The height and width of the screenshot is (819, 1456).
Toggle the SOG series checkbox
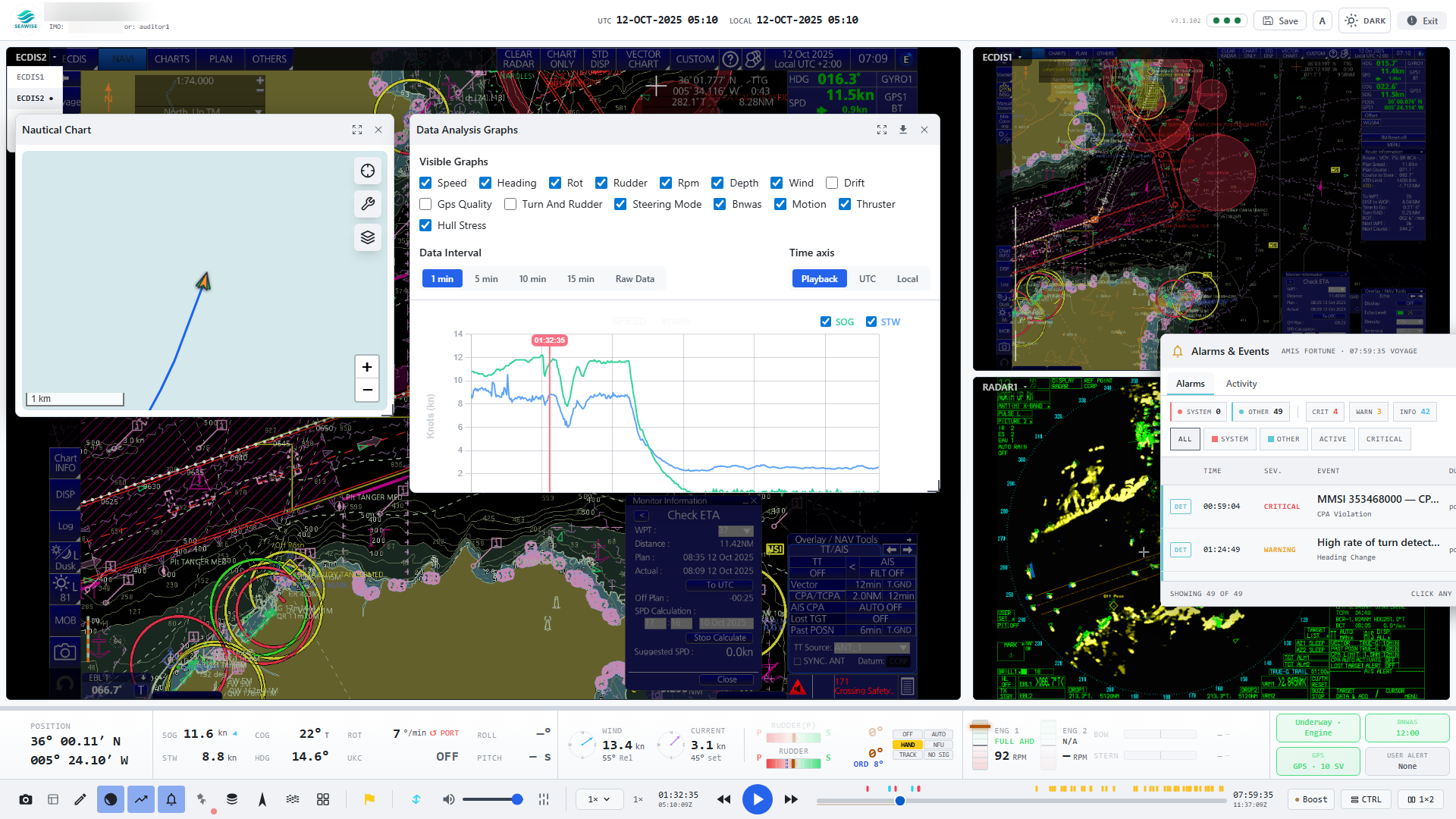click(826, 322)
